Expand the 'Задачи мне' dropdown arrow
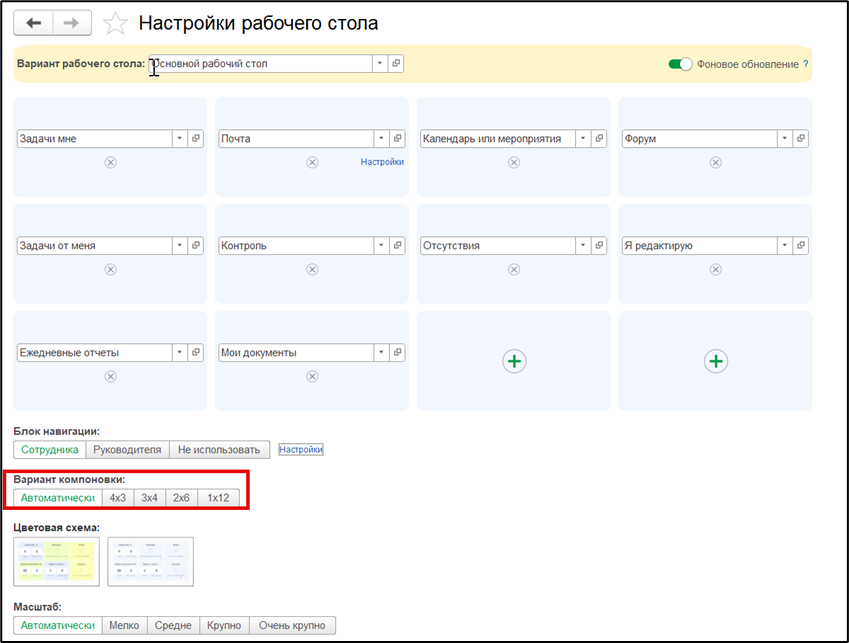The image size is (849, 643). coord(180,139)
